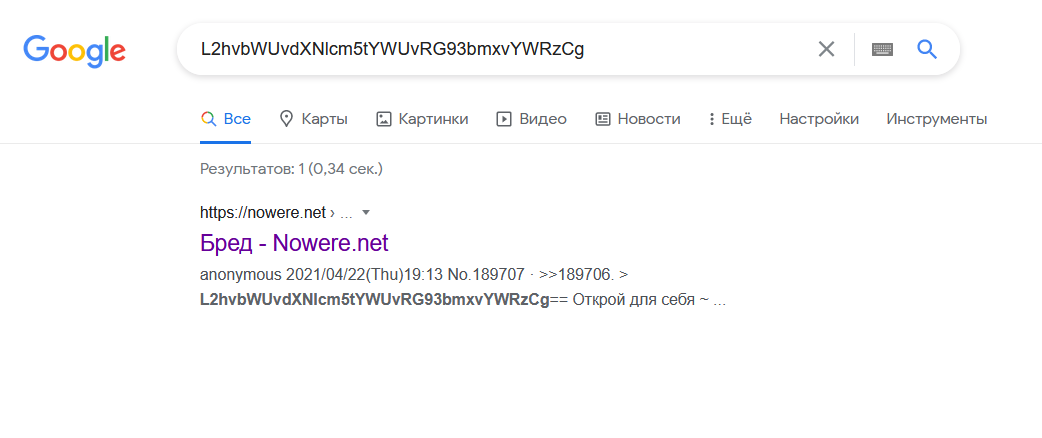This screenshot has height=438, width=1042.
Task: Click the Карты tab label
Action: click(325, 119)
